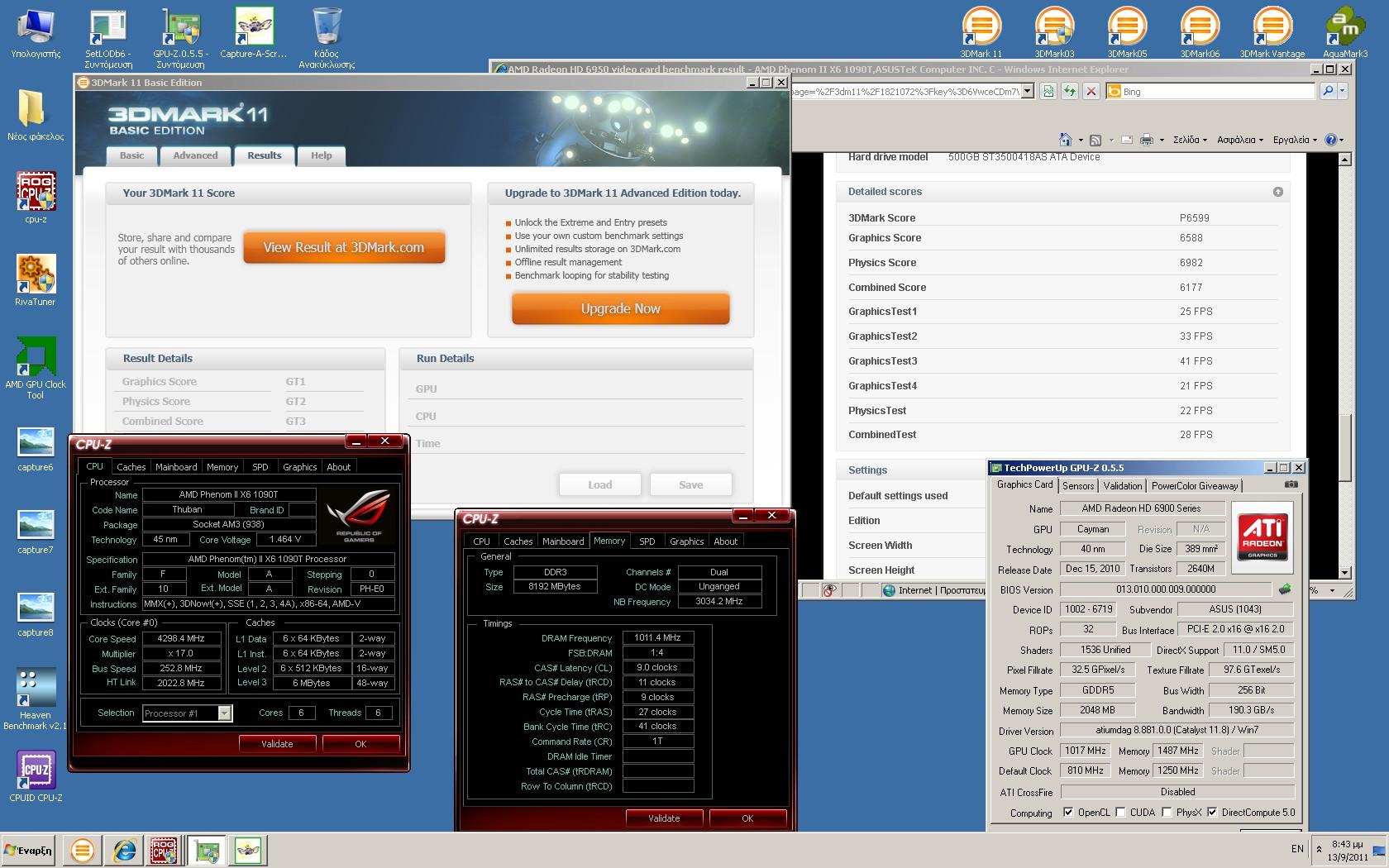Click the Upgrade Now button

coord(620,308)
